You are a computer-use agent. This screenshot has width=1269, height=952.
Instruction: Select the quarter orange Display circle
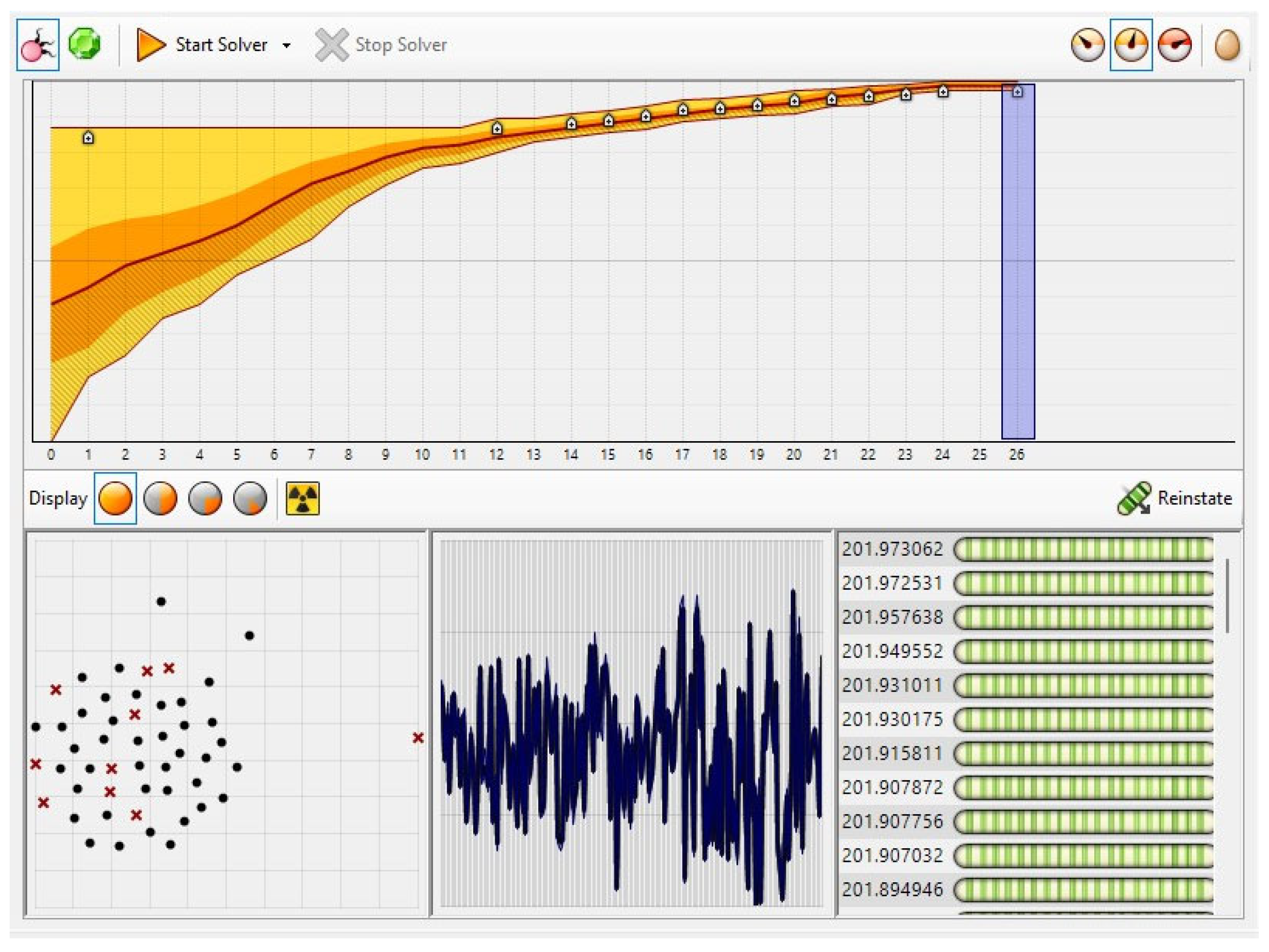click(x=205, y=498)
